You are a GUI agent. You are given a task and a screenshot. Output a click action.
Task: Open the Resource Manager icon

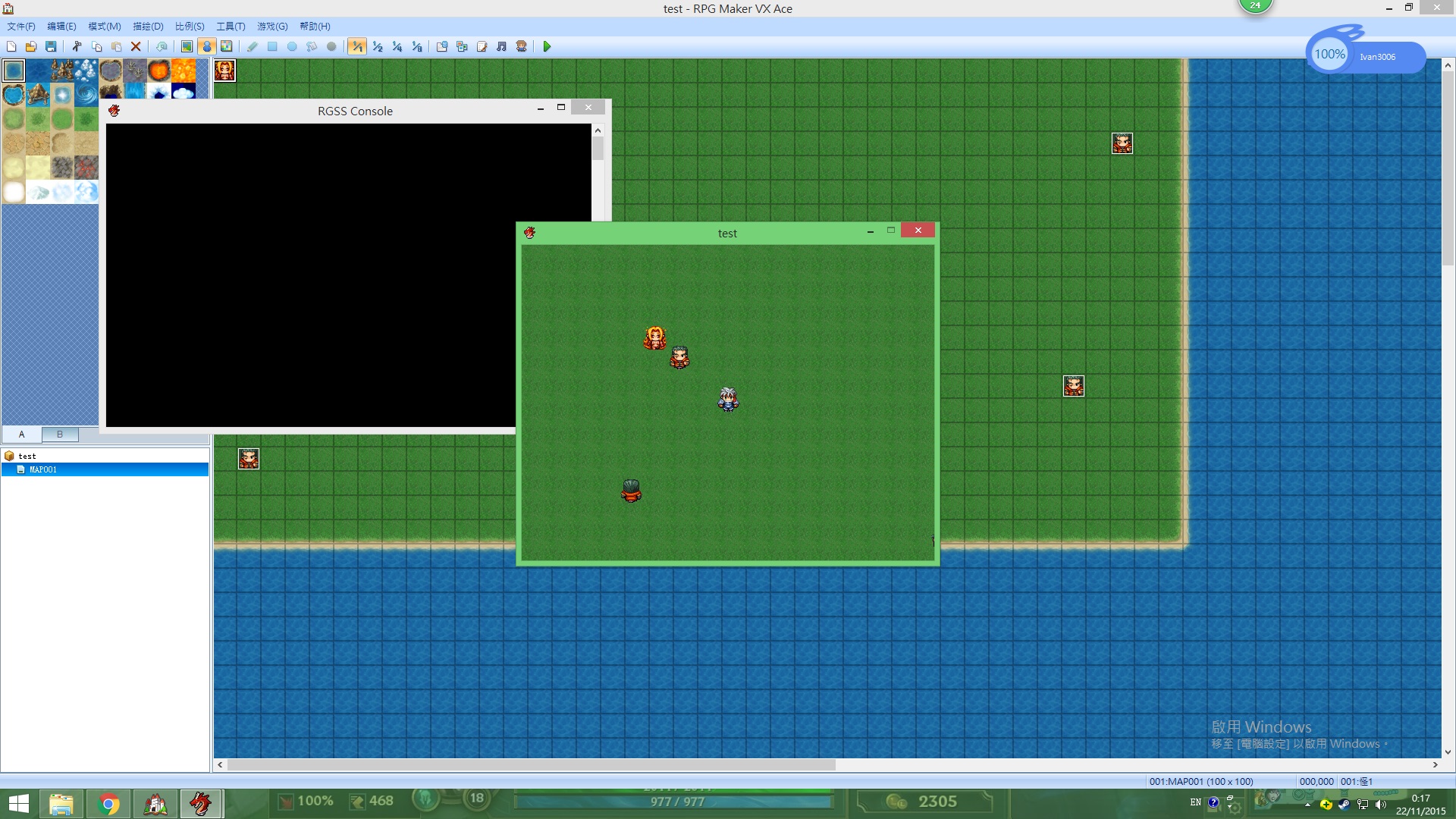click(462, 47)
